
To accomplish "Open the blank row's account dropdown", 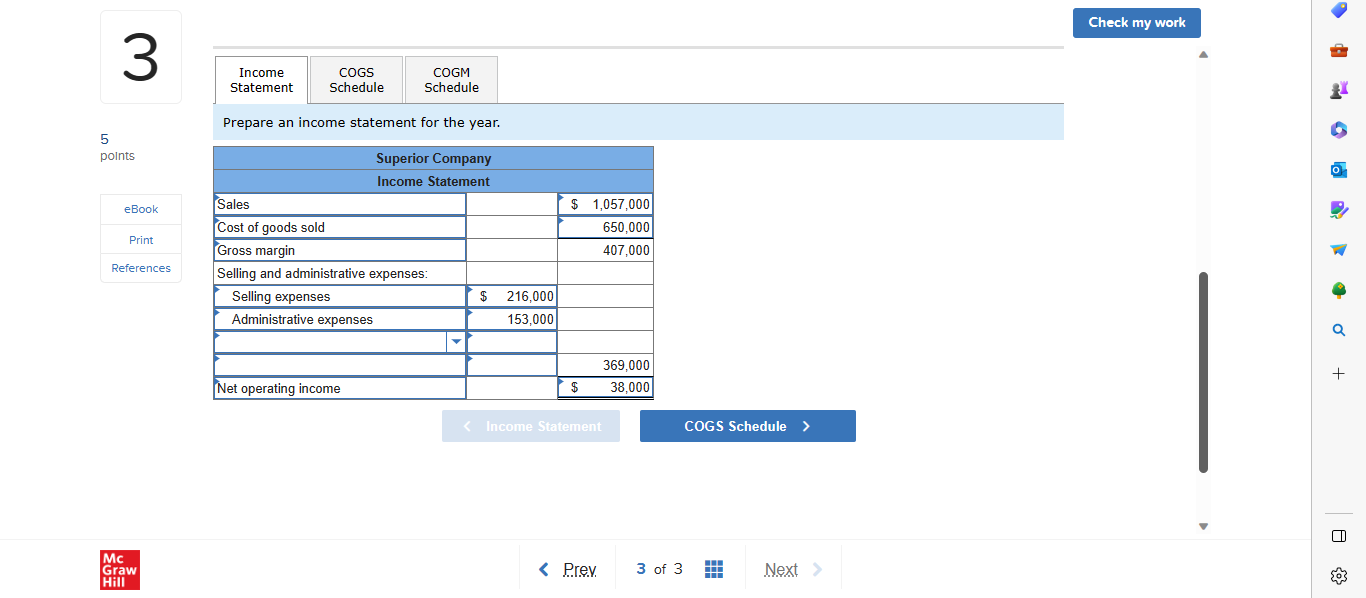I will coord(456,341).
